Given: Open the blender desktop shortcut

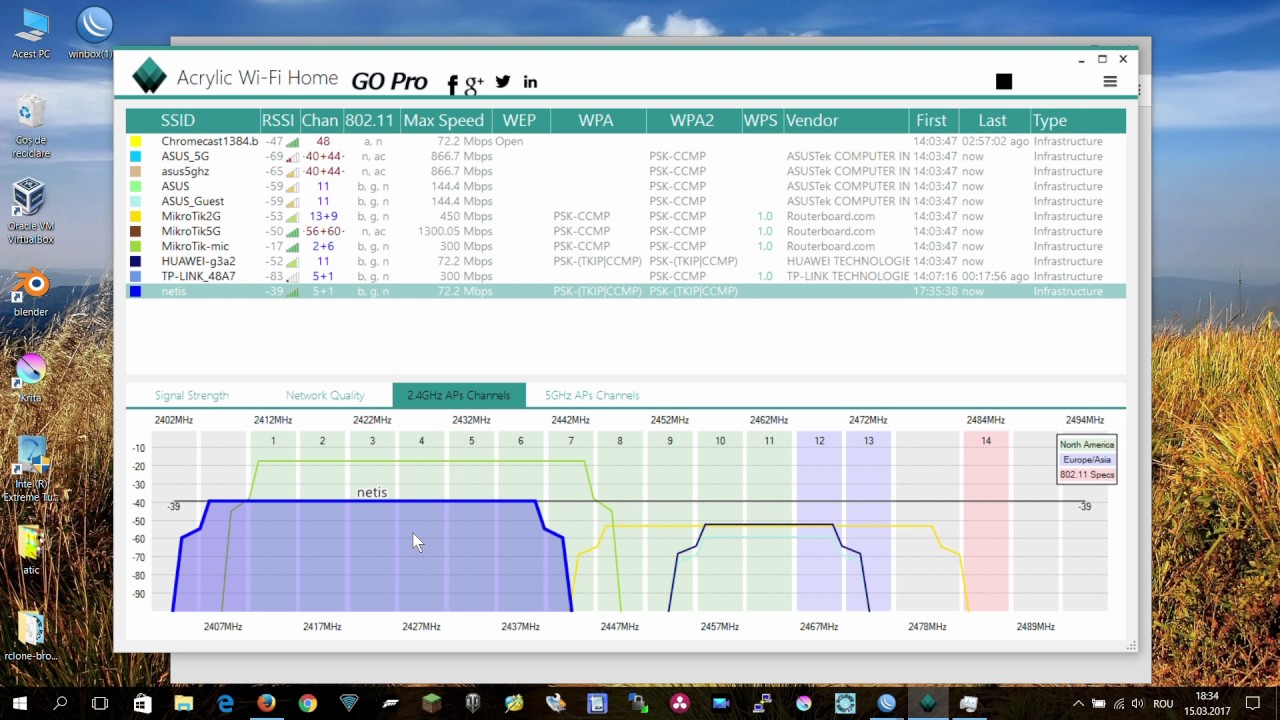Looking at the screenshot, I should (x=31, y=294).
